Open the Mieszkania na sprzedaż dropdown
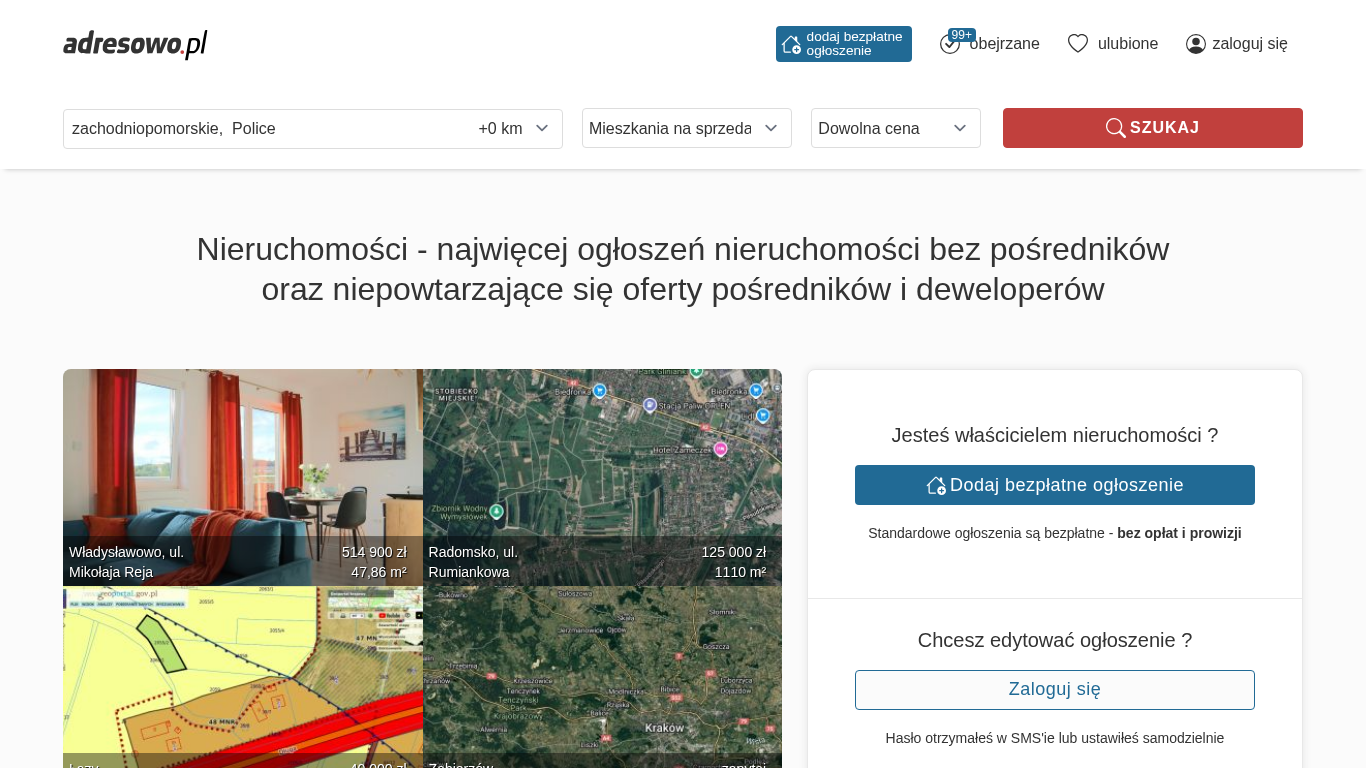The height and width of the screenshot is (768, 1366). tap(686, 128)
